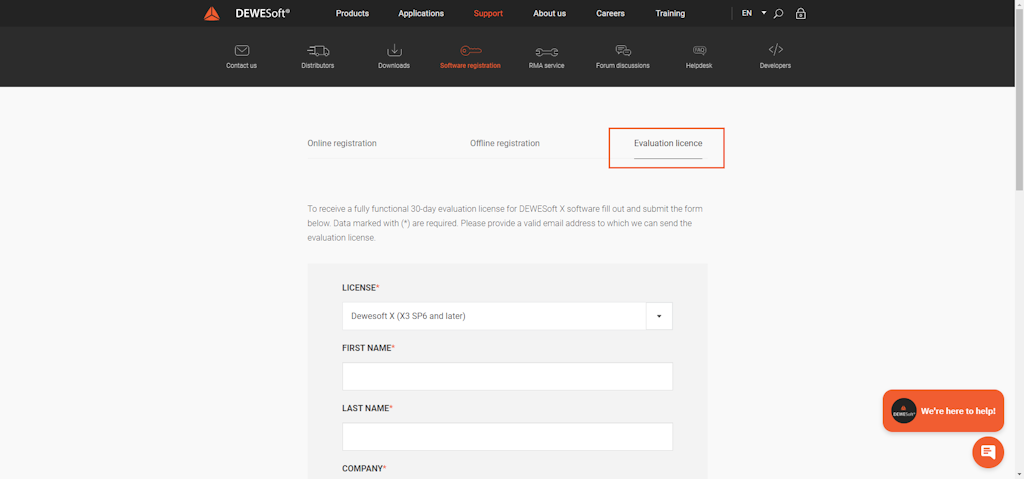This screenshot has height=479, width=1024.
Task: Select the Evaluation licence tab
Action: (x=668, y=143)
